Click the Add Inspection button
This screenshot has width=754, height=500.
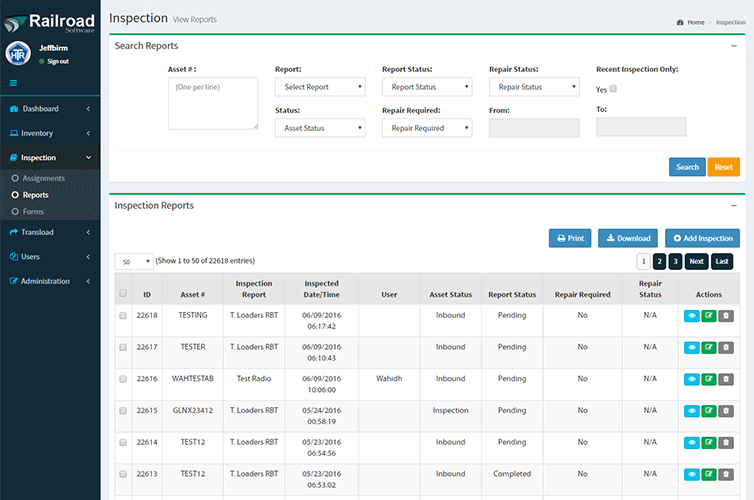(x=702, y=238)
